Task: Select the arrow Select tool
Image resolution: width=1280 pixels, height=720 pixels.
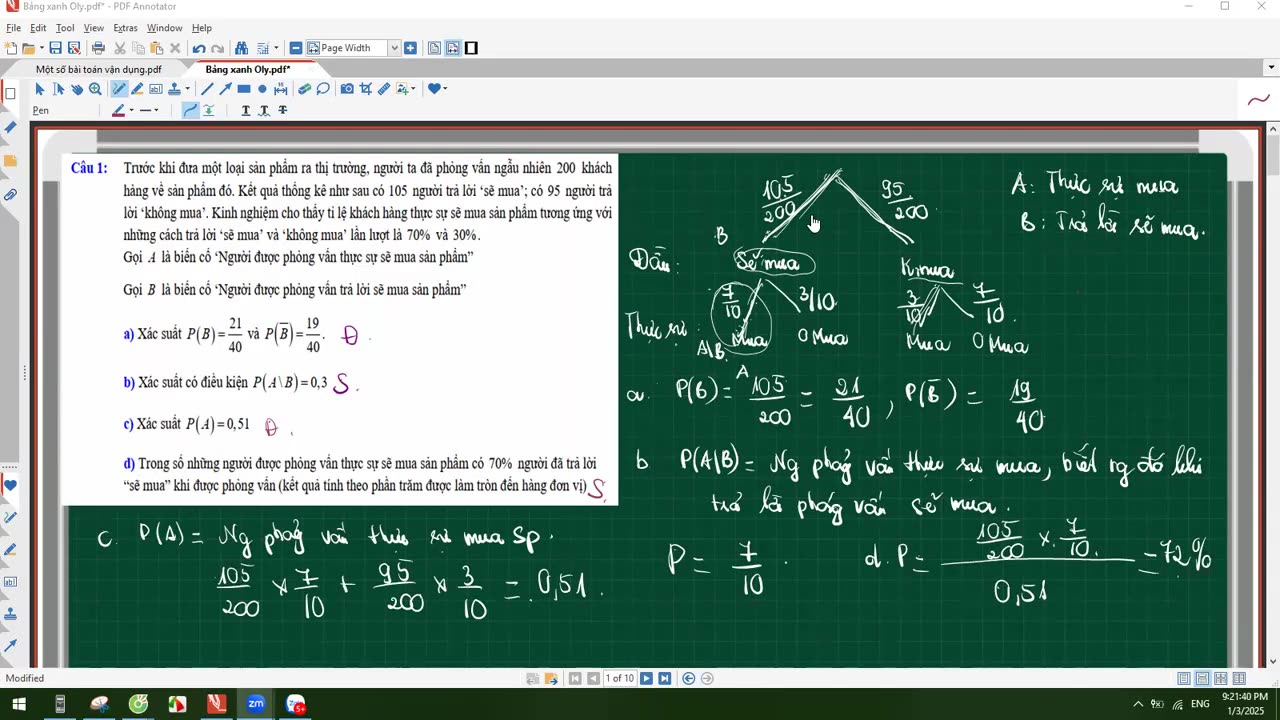Action: pyautogui.click(x=40, y=89)
